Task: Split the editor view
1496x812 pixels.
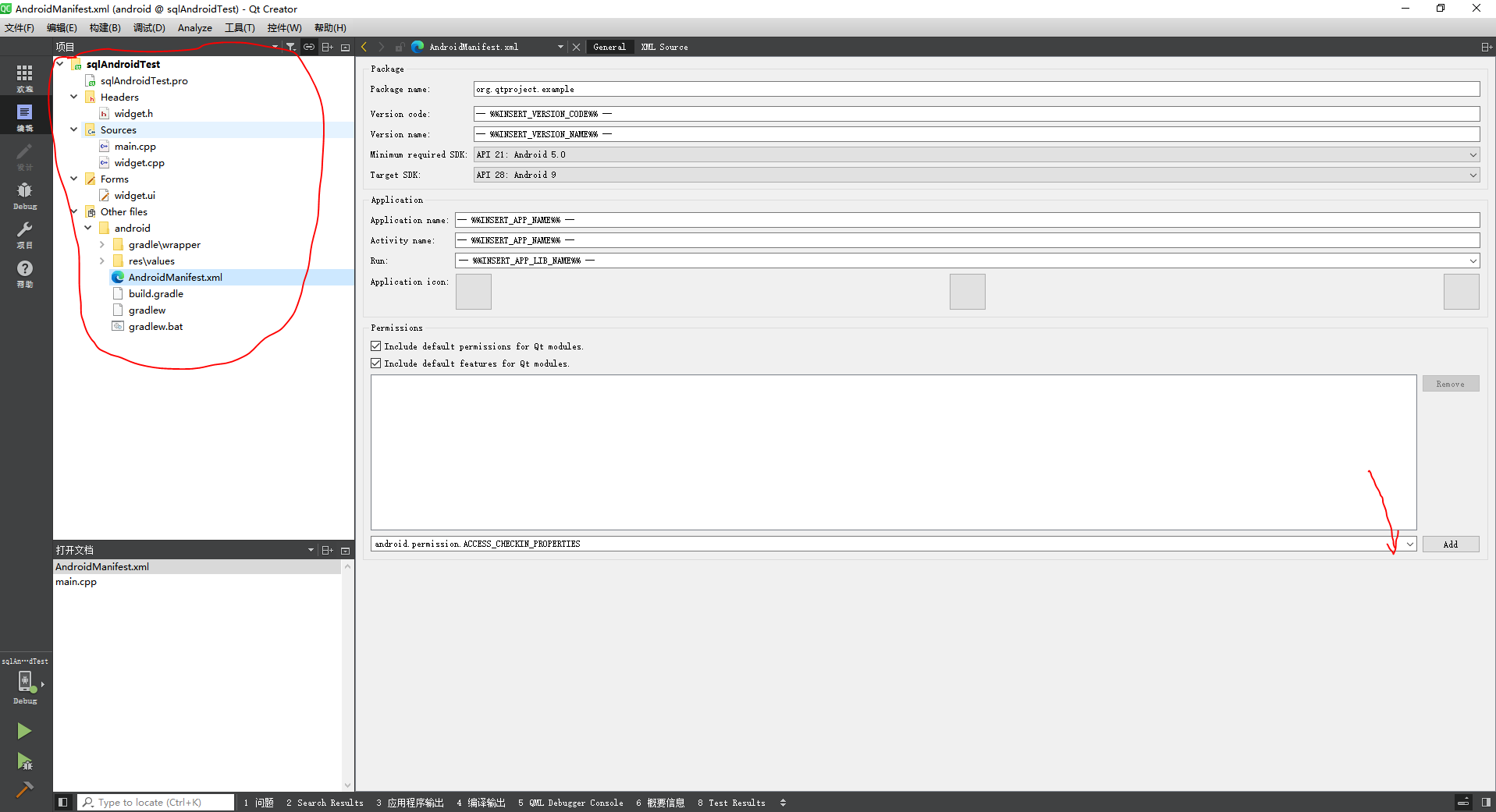Action: (1487, 47)
